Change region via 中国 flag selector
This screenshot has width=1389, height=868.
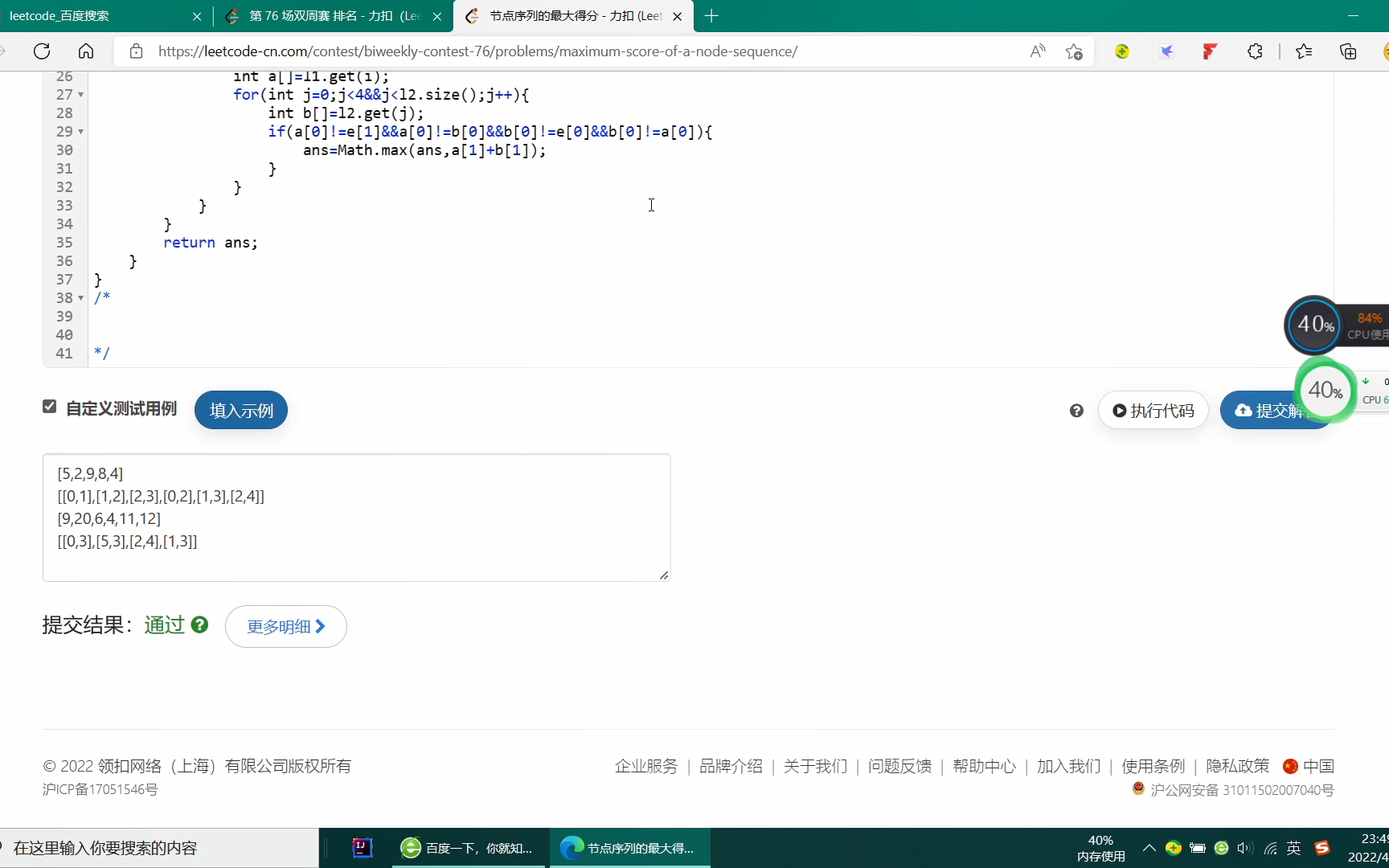click(1309, 766)
